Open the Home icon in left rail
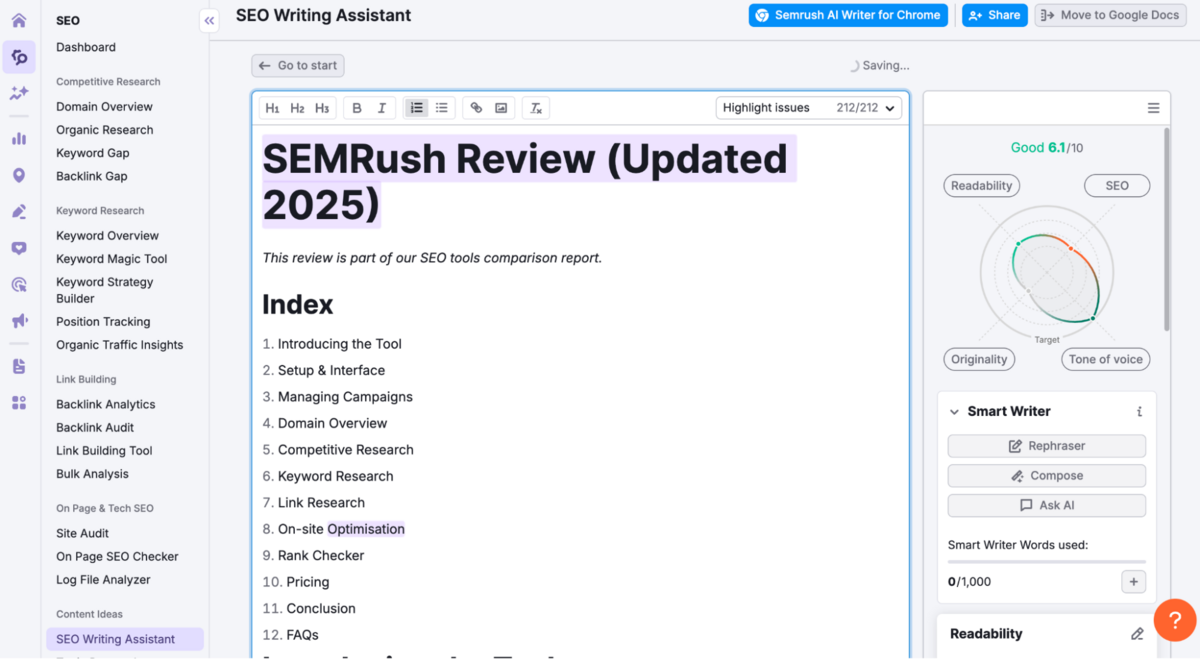 coord(18,20)
